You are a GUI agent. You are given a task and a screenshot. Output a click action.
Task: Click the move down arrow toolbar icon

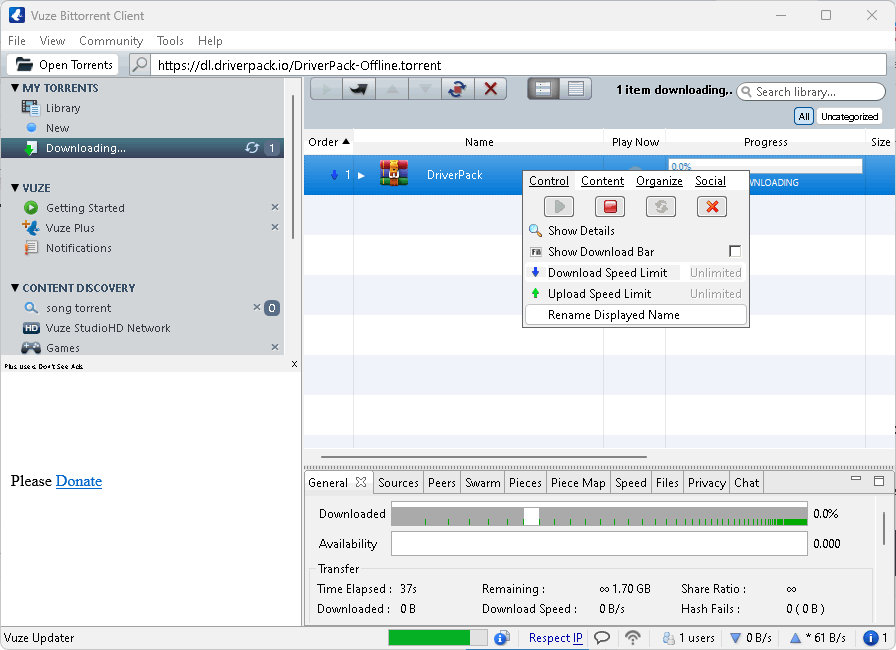(425, 89)
